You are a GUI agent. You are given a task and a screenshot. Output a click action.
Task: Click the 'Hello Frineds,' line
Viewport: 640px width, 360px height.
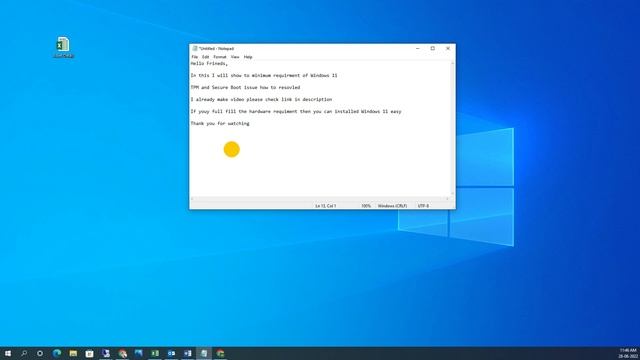pyautogui.click(x=209, y=64)
